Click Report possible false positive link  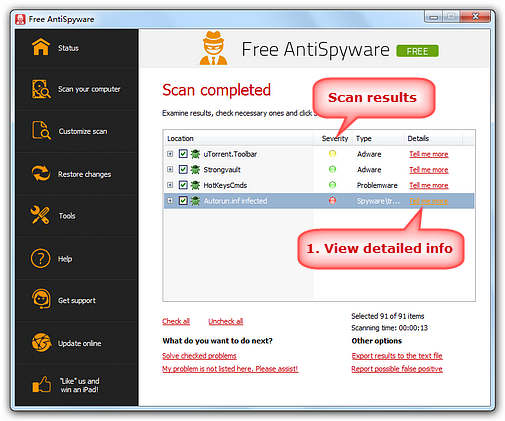click(397, 369)
